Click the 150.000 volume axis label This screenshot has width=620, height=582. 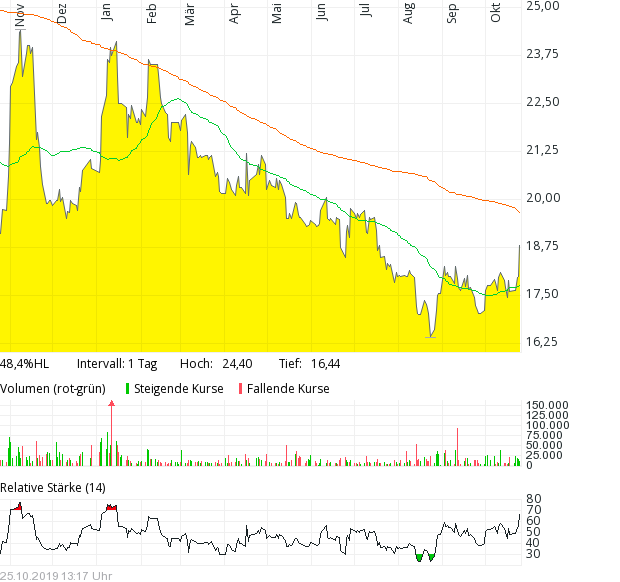(x=547, y=405)
